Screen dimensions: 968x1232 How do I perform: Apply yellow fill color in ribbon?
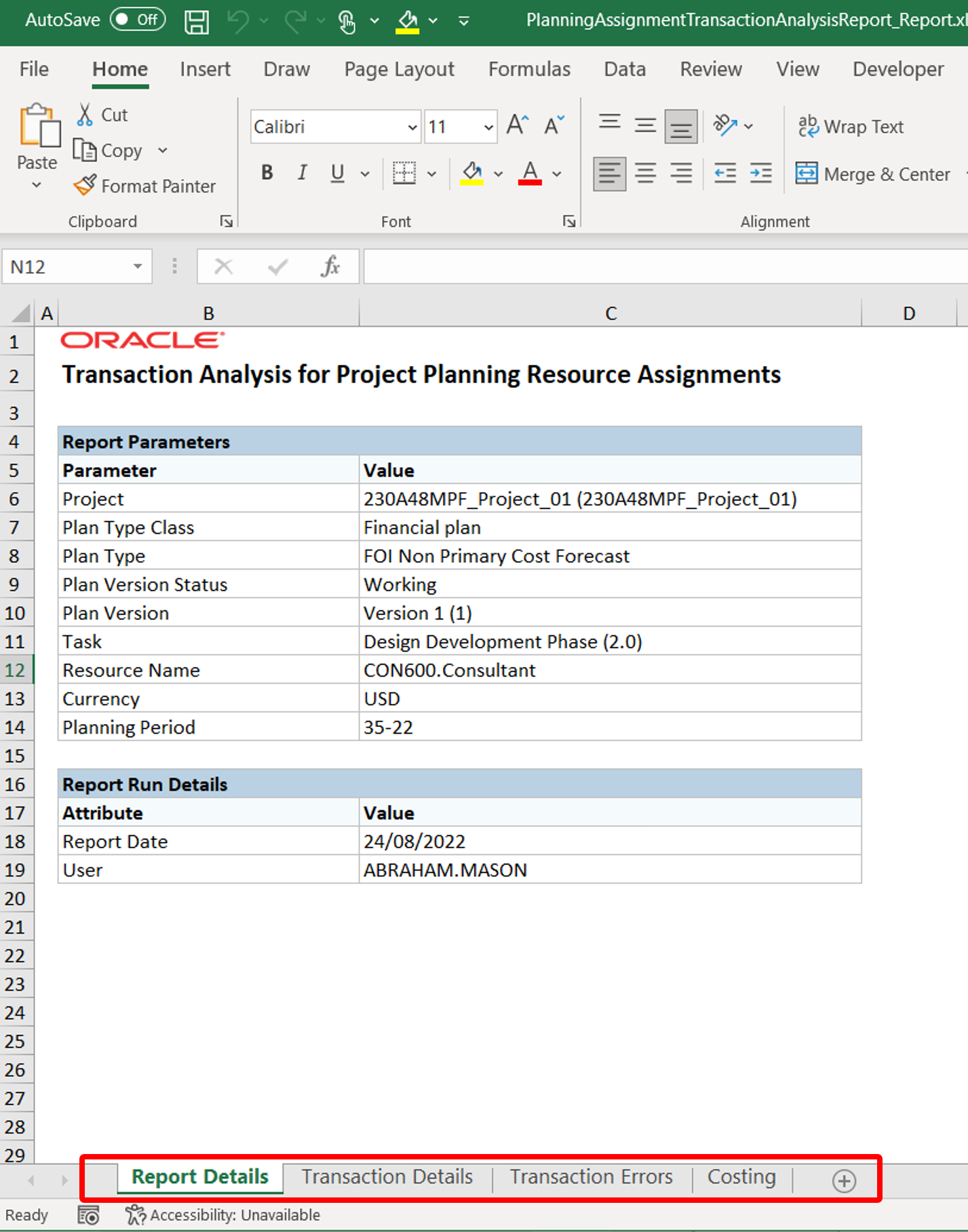[471, 174]
